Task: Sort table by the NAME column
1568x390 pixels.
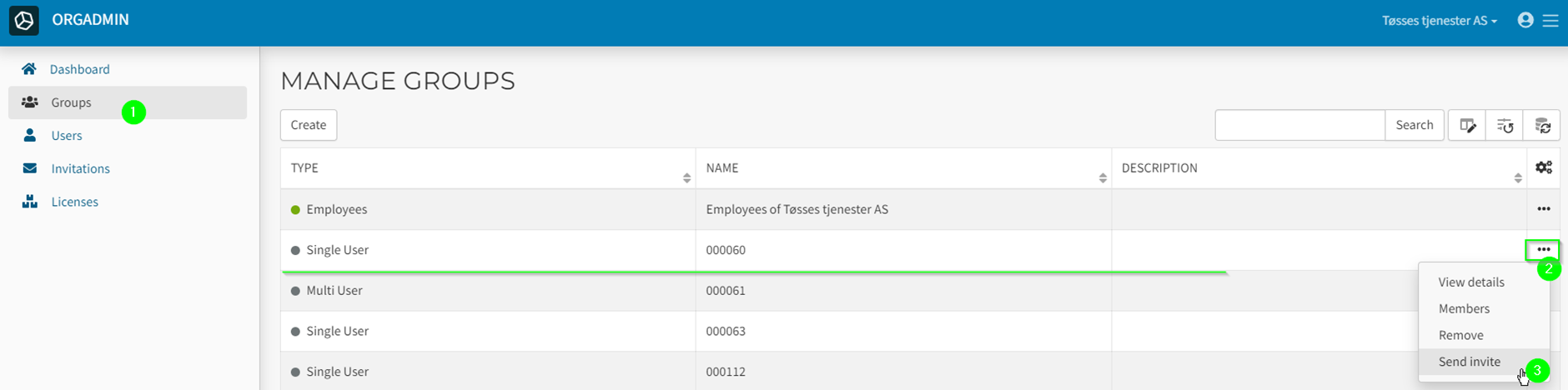Action: (x=1102, y=177)
